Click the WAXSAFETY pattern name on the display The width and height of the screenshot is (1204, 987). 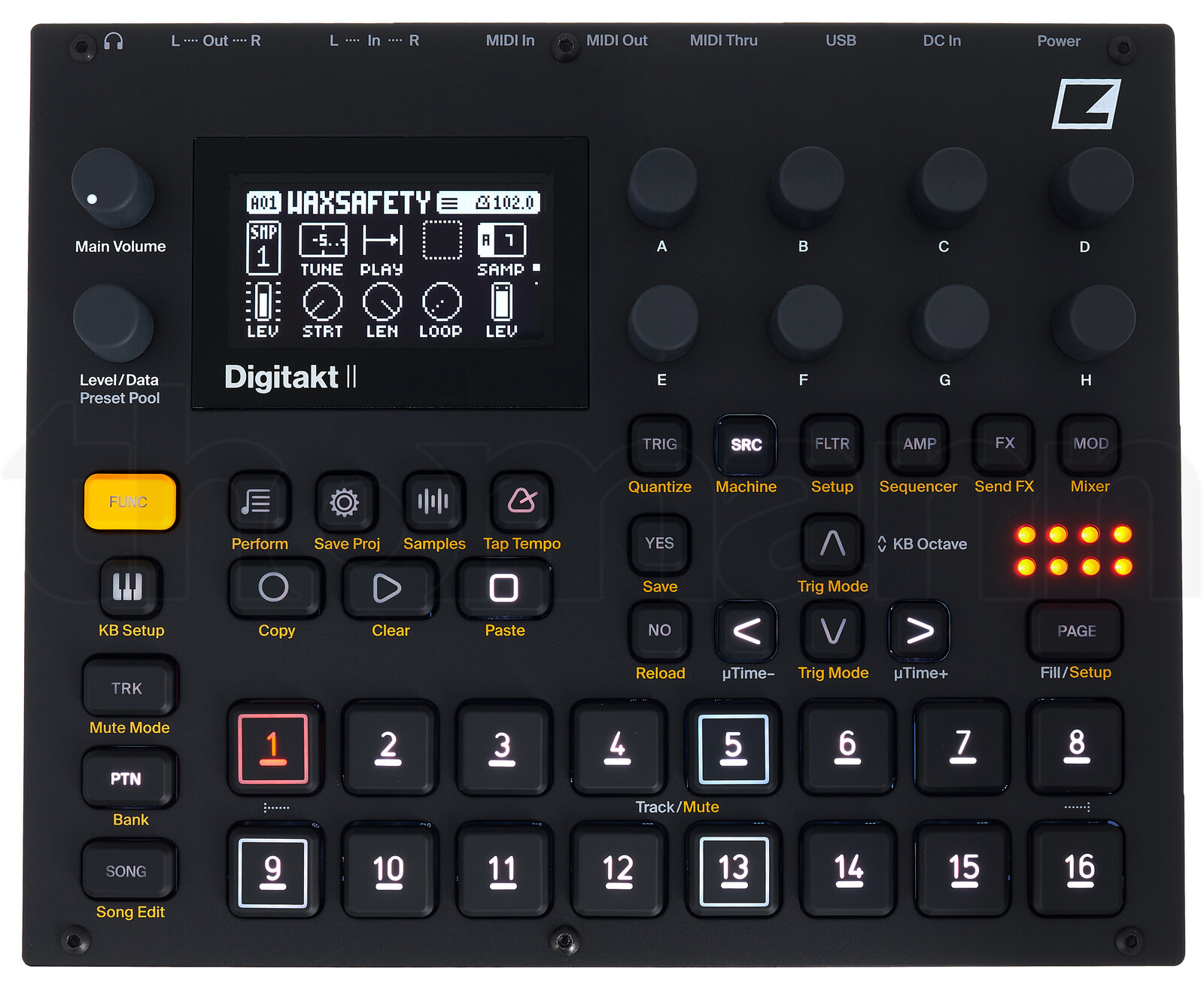[x=359, y=202]
